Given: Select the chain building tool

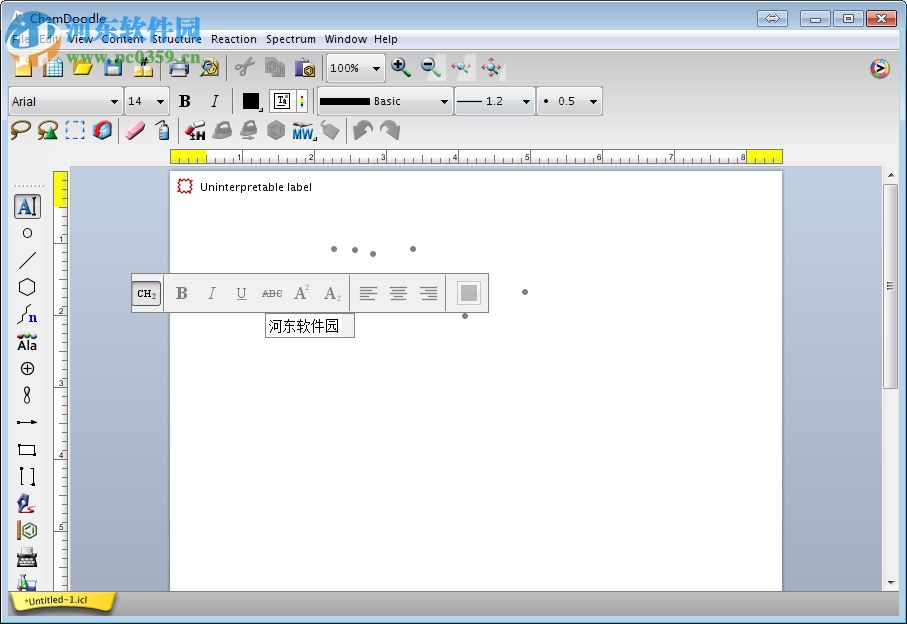Looking at the screenshot, I should tap(27, 315).
